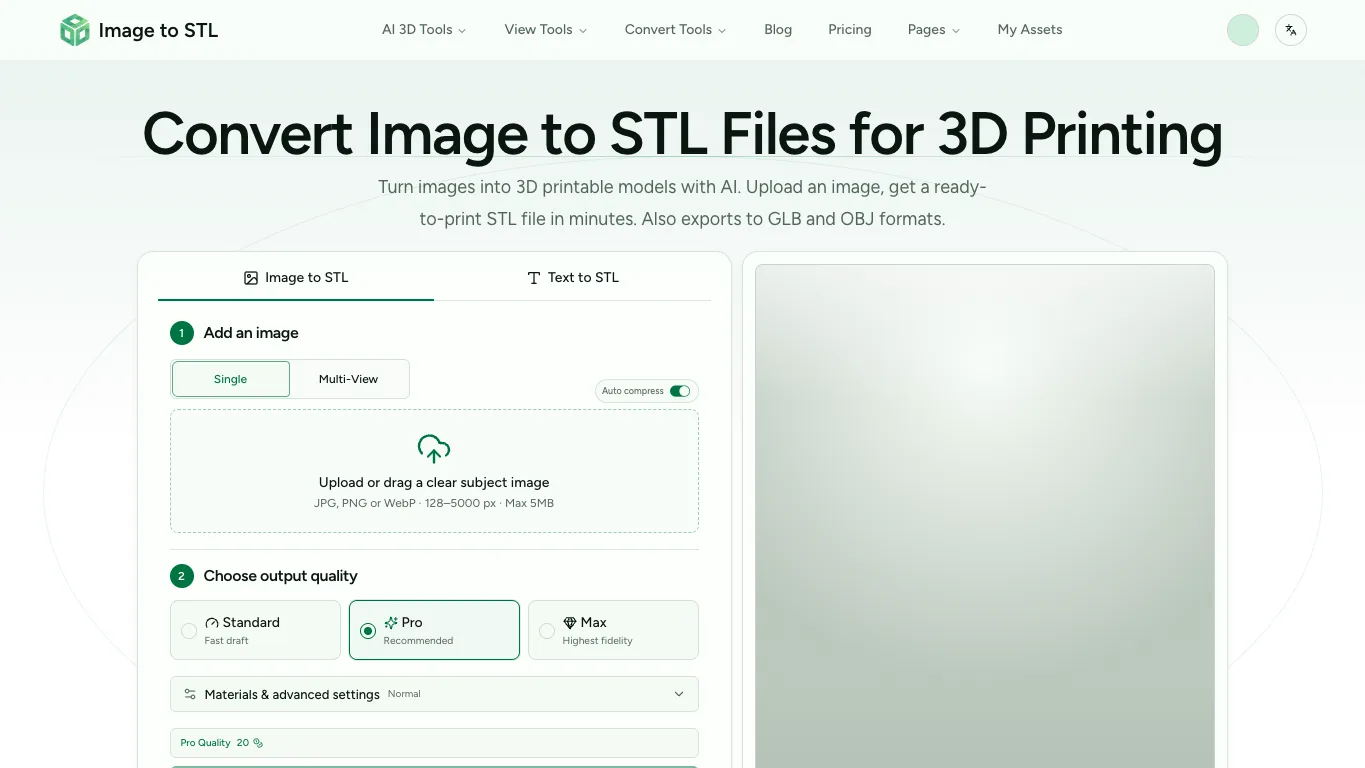Select the Standard quality radio button
This screenshot has height=768, width=1365.
click(x=189, y=631)
